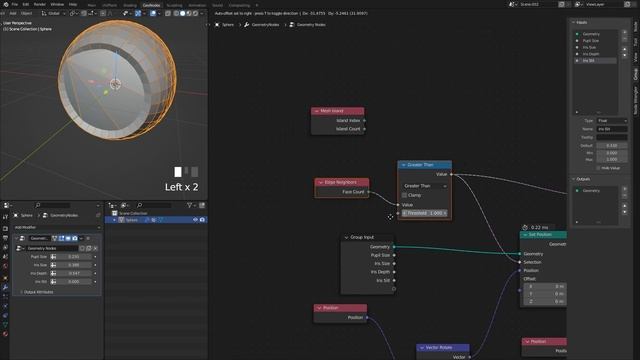640x360 pixels.
Task: Select solid viewport shading
Action: pyautogui.click(x=182, y=13)
